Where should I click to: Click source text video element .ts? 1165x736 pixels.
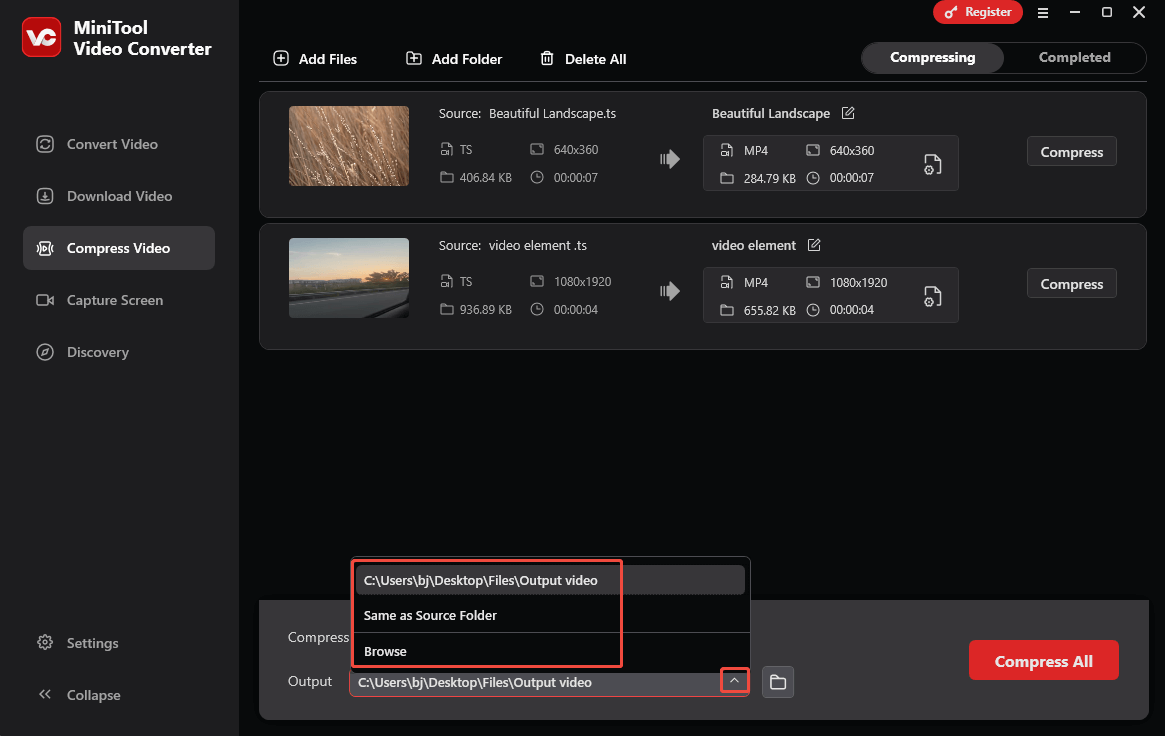537,246
